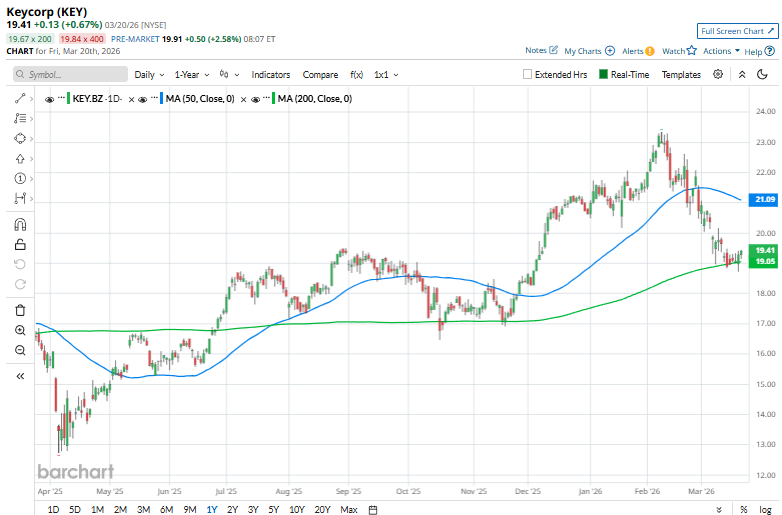The image size is (782, 515).
Task: Open chart settings gear icon
Action: 717,74
